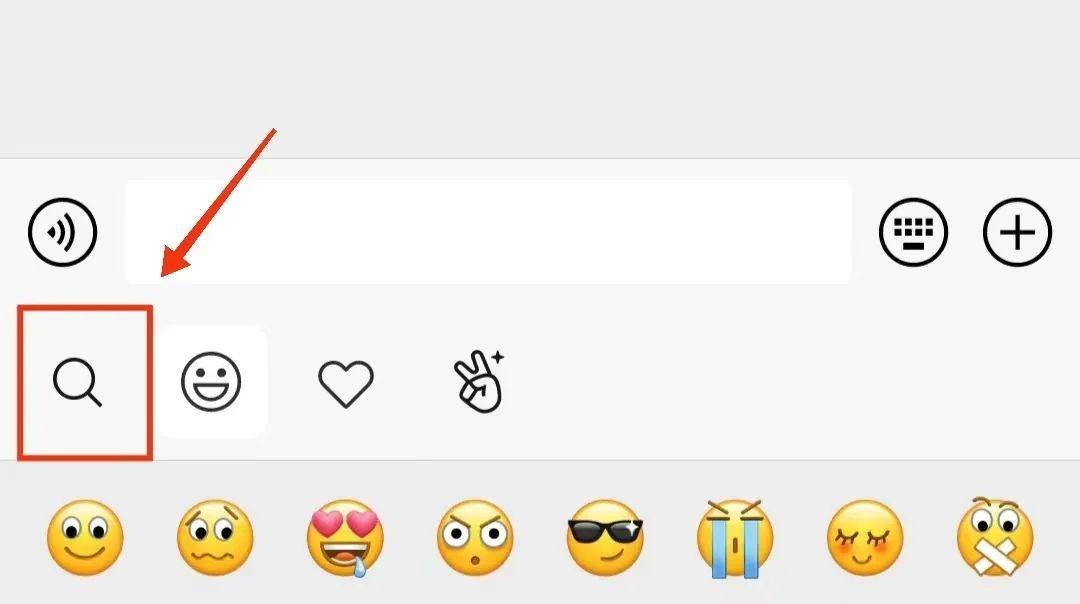Insert the sunglasses cool emoji
The image size is (1080, 604).
pos(605,538)
